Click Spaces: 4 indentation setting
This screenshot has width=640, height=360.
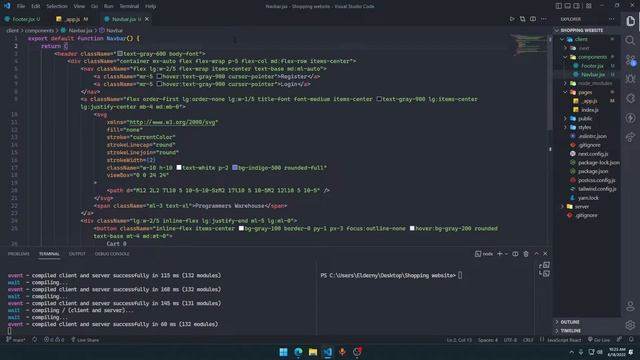[488, 340]
